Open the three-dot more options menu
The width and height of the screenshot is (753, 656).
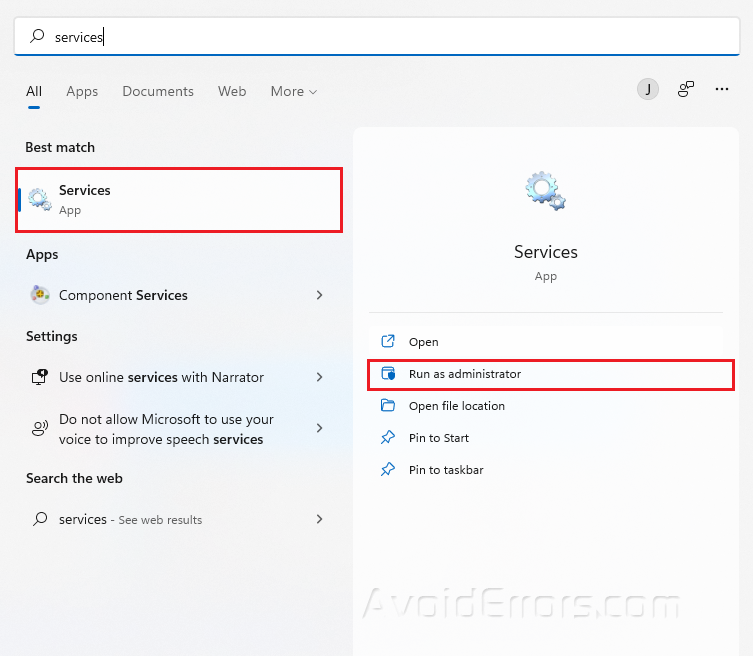tap(722, 89)
